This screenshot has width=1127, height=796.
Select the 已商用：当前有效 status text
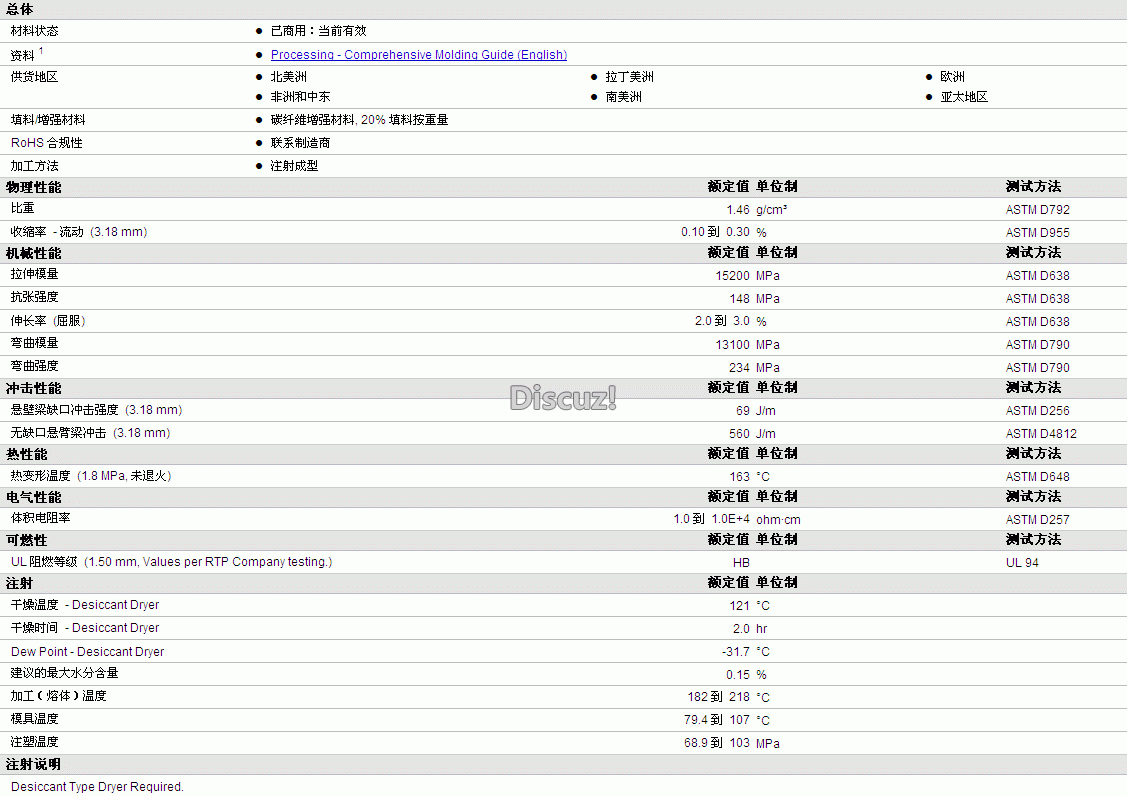(318, 31)
